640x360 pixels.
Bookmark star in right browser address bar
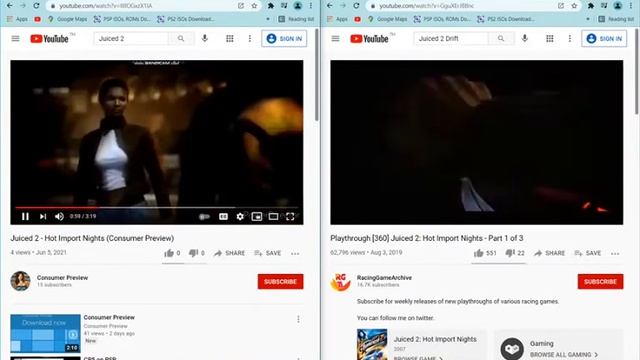click(x=574, y=6)
